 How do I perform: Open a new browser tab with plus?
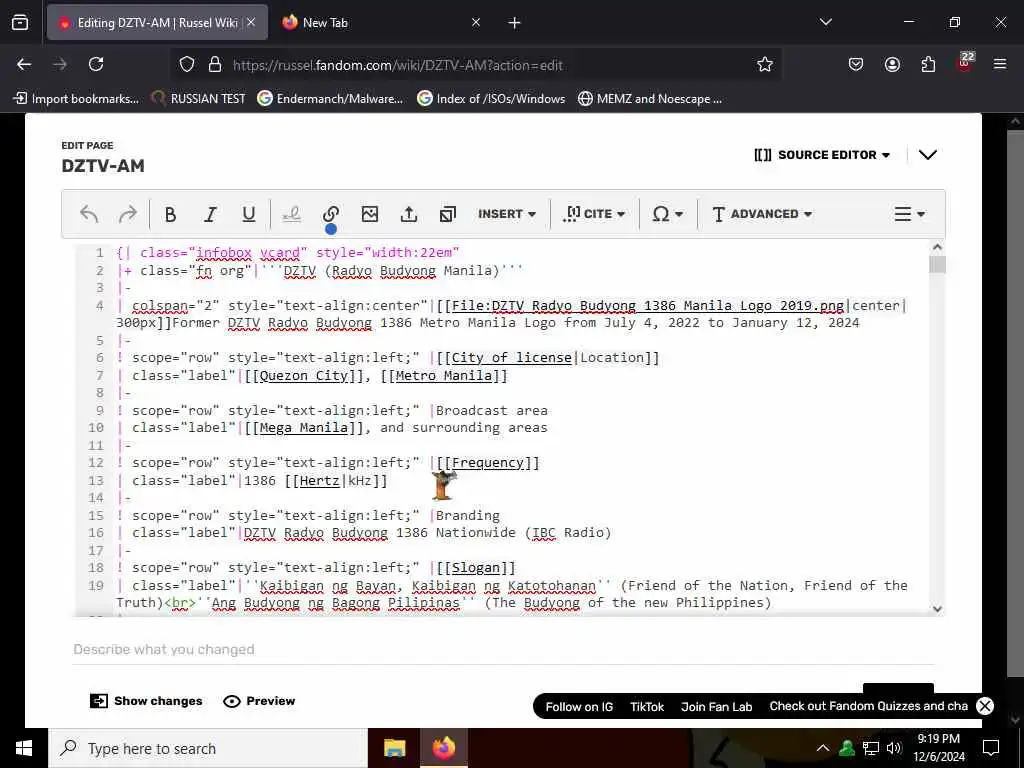click(515, 23)
